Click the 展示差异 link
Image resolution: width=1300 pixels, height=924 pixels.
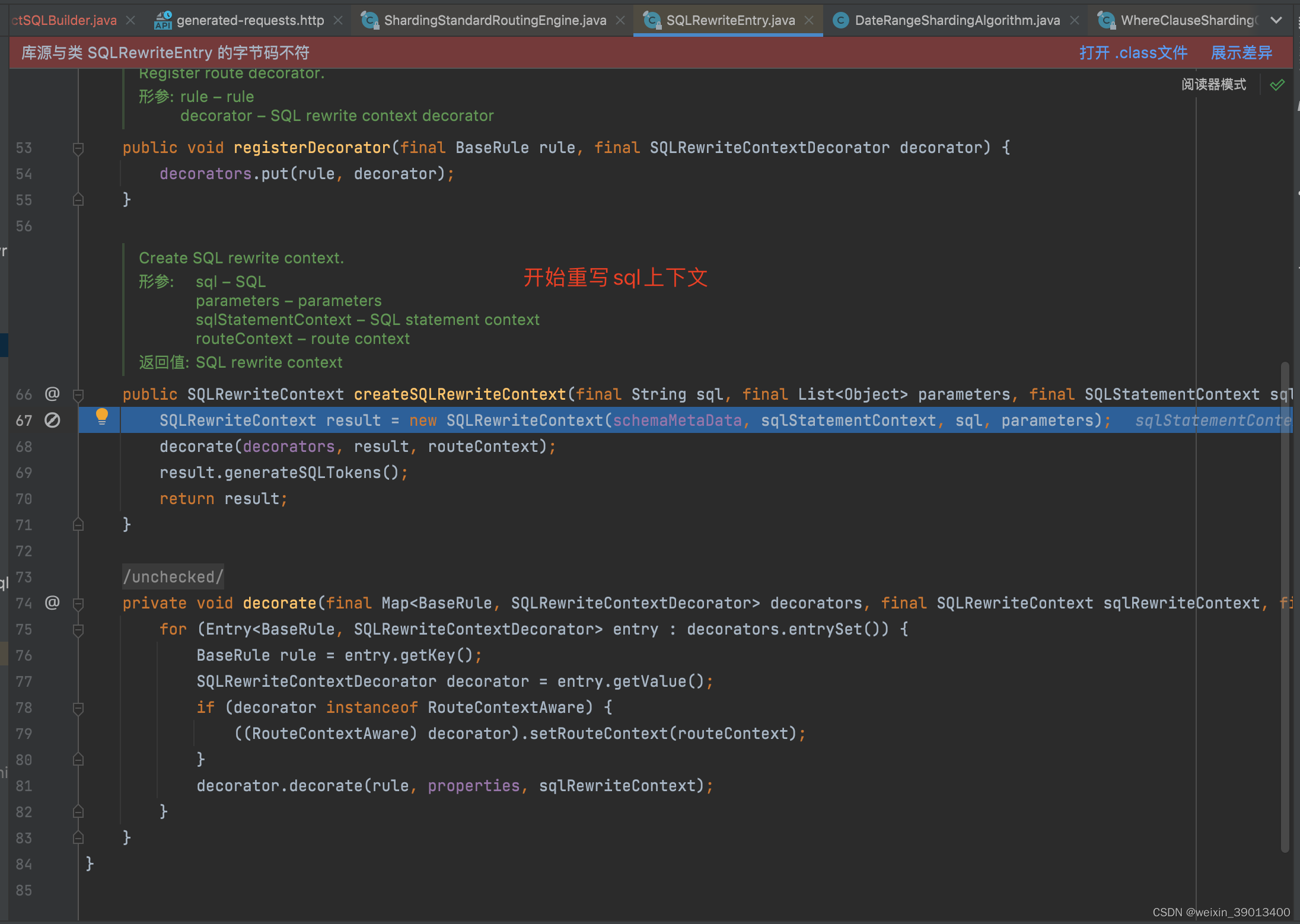[1241, 53]
